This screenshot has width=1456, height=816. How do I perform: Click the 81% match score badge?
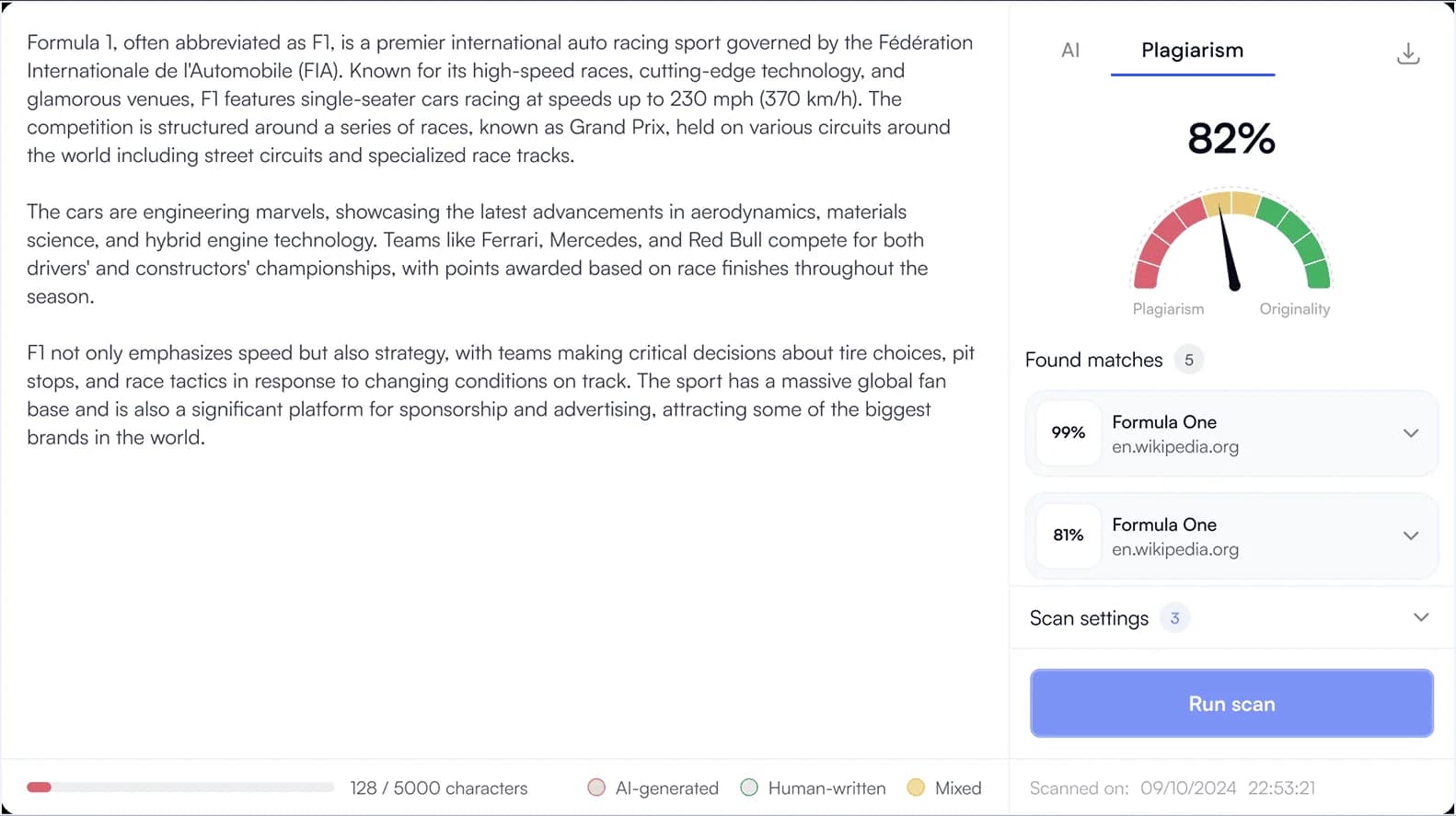coord(1068,534)
